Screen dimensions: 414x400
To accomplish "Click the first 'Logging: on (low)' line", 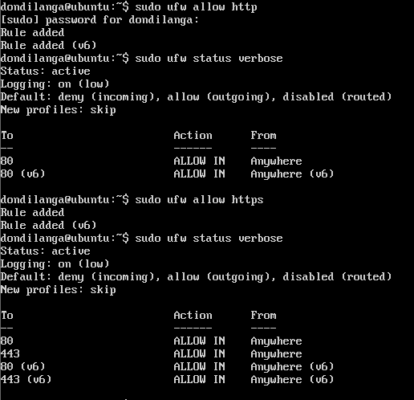I will click(55, 84).
